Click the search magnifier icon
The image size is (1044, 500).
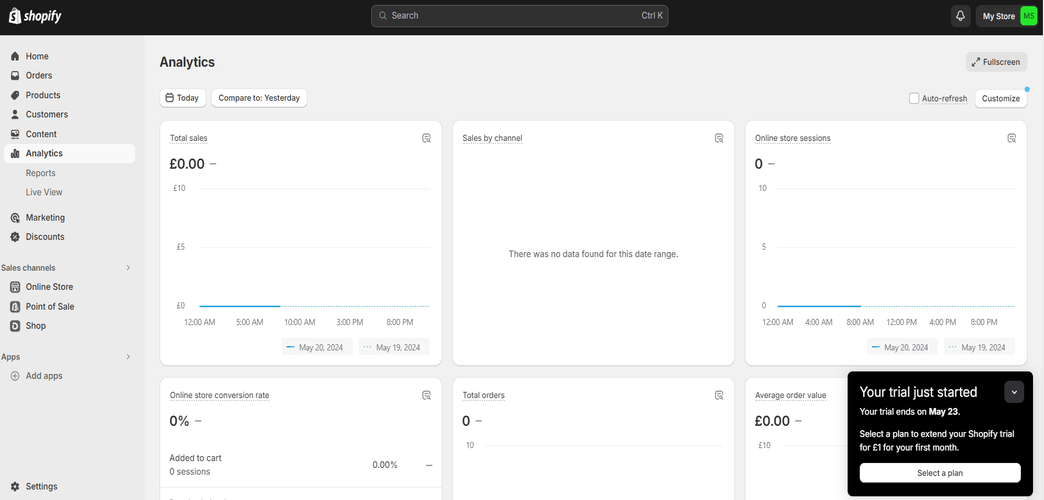click(383, 16)
